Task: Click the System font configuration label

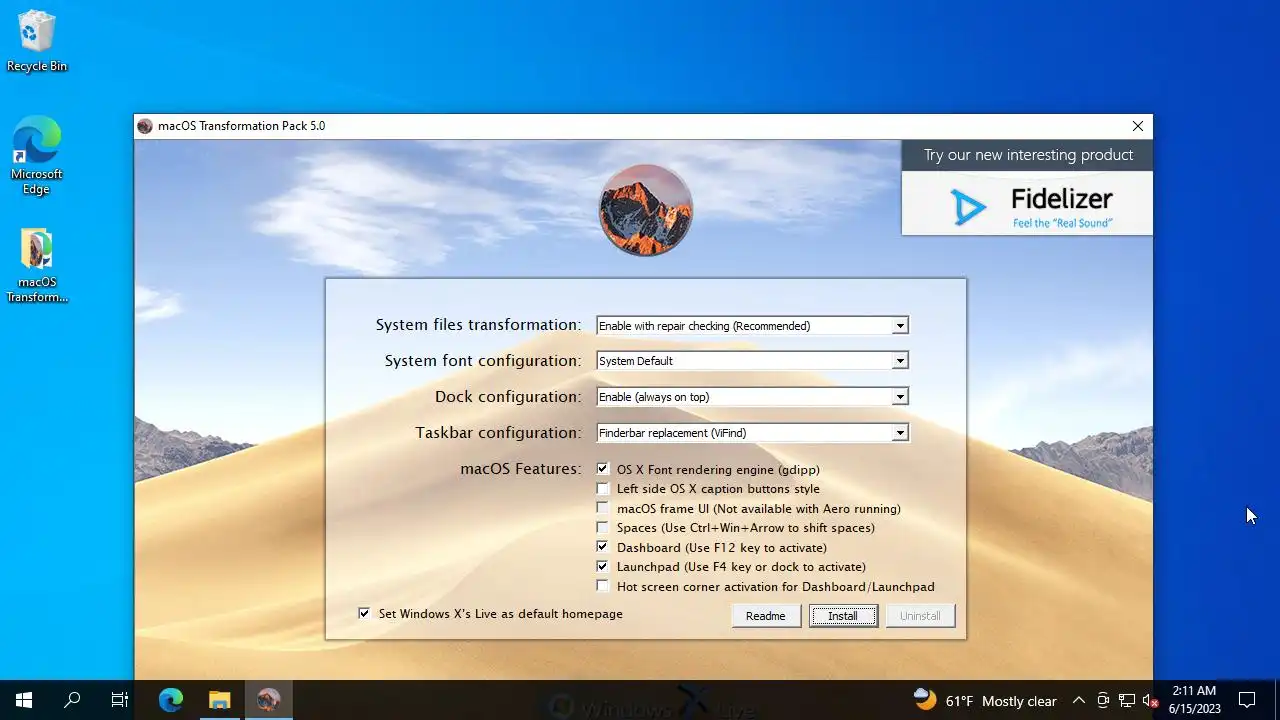Action: (x=483, y=361)
